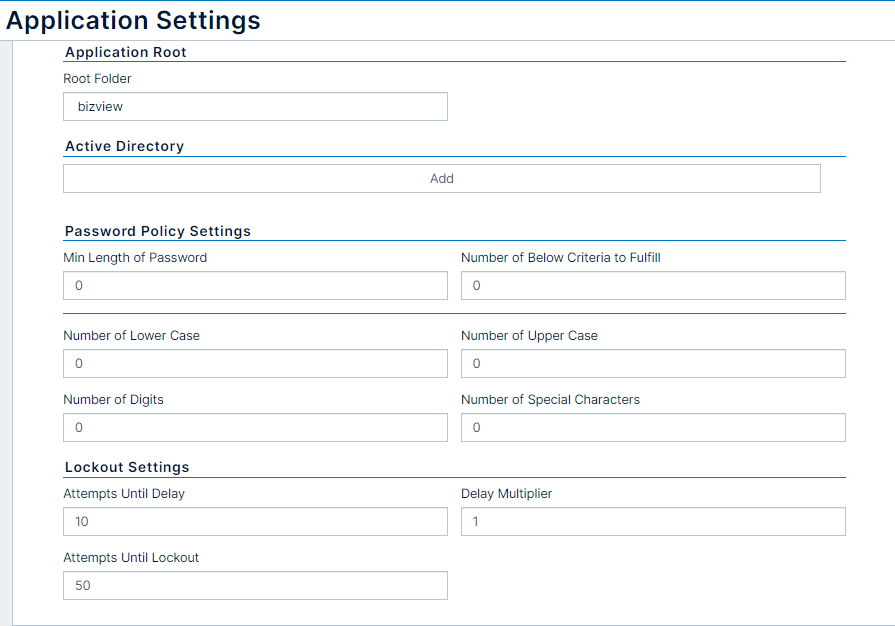Focus the Number of Digits field
Viewport: 895px width, 626px height.
tap(255, 427)
